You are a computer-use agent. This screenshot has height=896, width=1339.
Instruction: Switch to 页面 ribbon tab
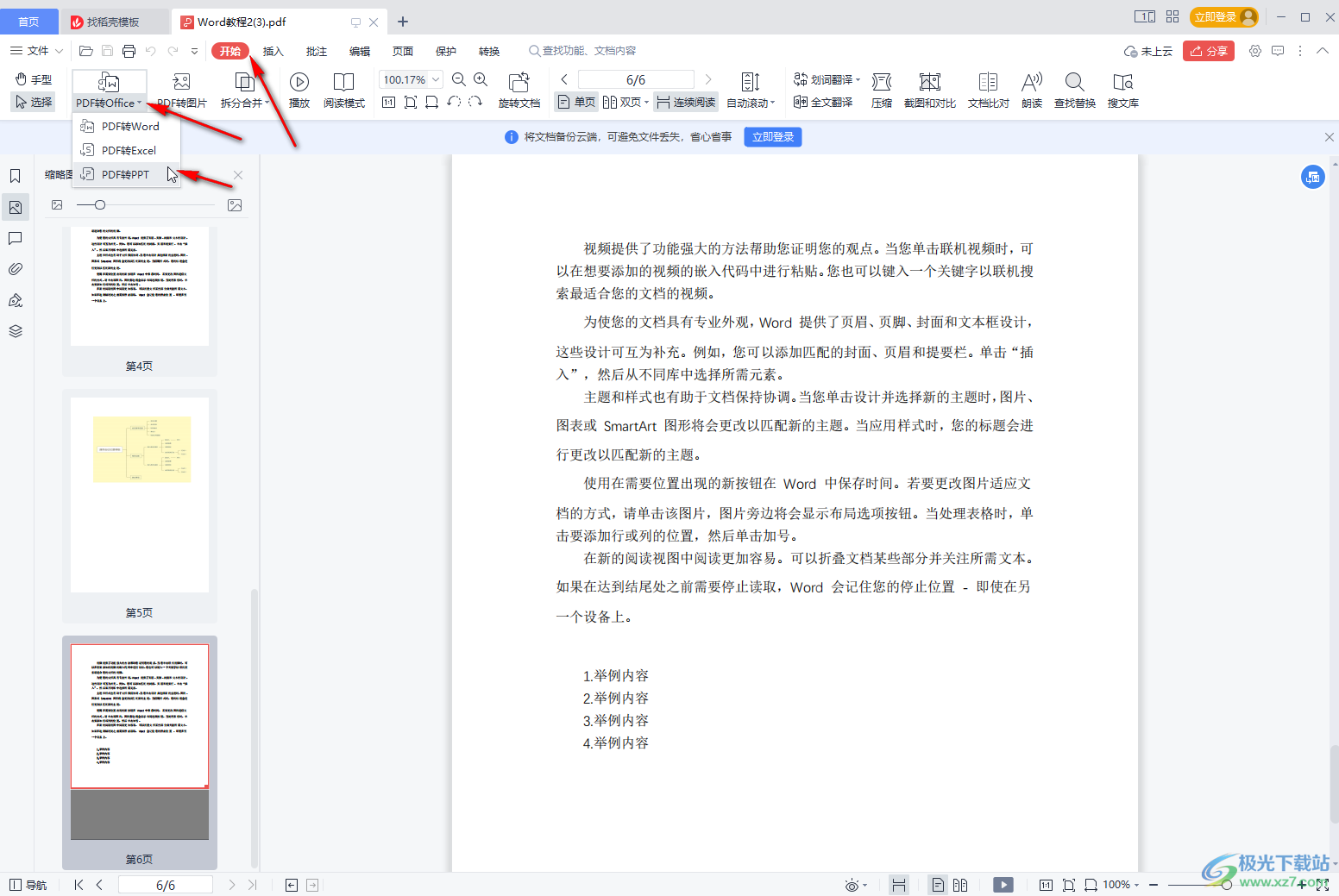tap(403, 51)
